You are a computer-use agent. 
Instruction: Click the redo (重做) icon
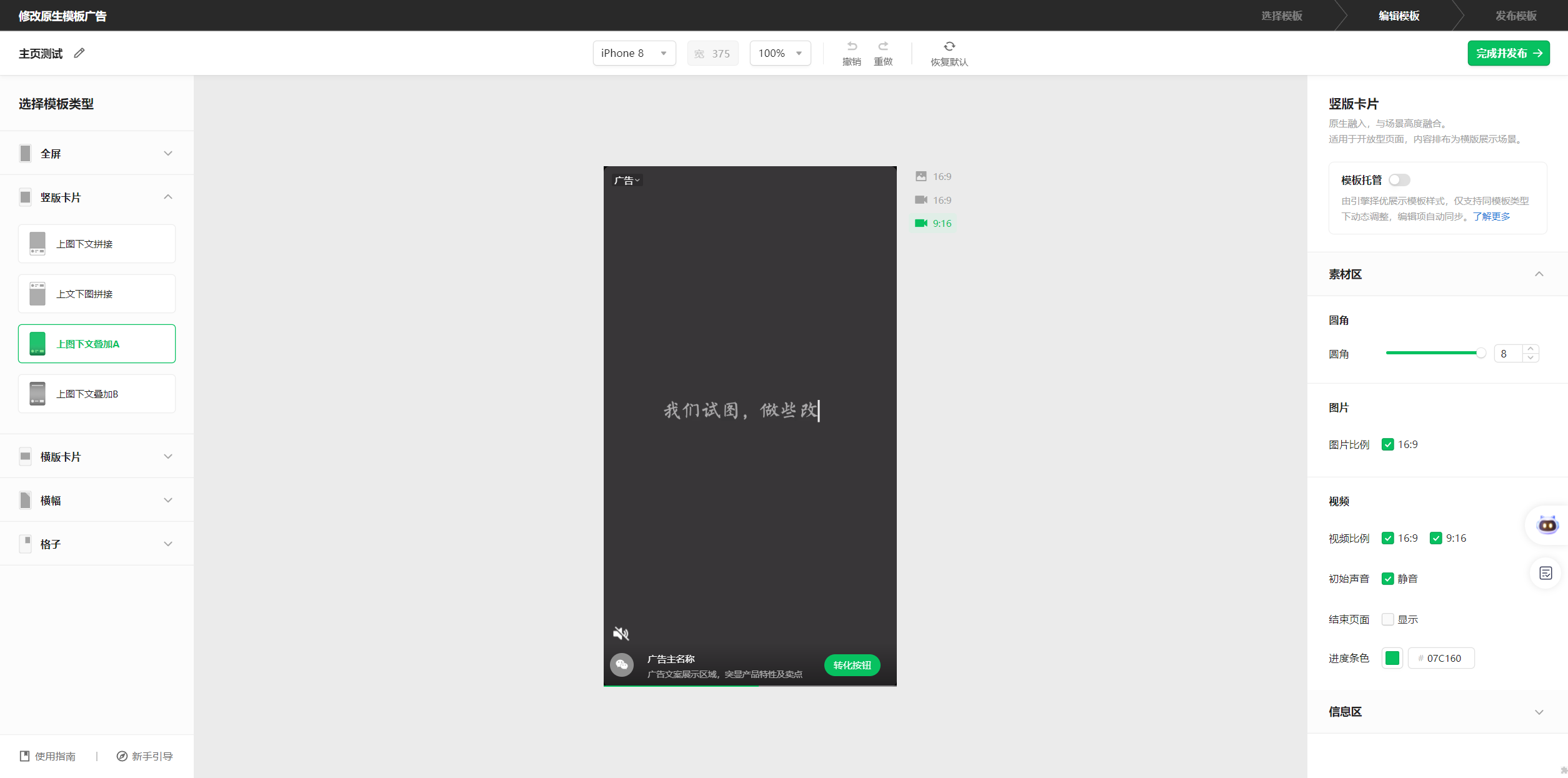pos(883,47)
